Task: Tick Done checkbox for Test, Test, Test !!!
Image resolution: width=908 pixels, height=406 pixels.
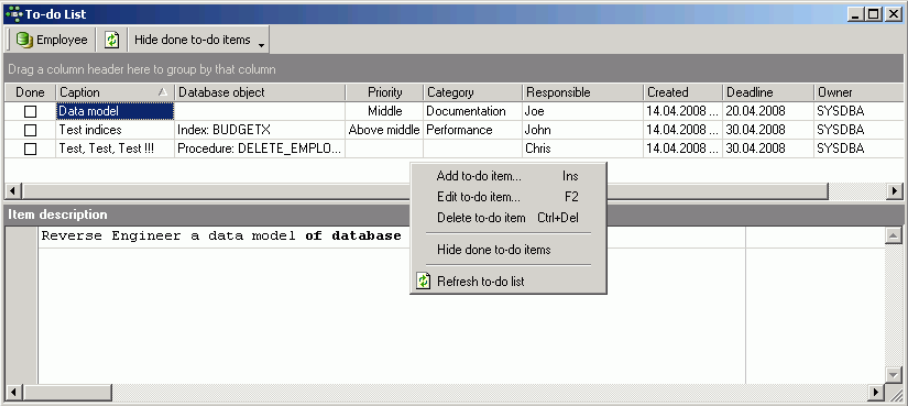Action: (x=30, y=148)
